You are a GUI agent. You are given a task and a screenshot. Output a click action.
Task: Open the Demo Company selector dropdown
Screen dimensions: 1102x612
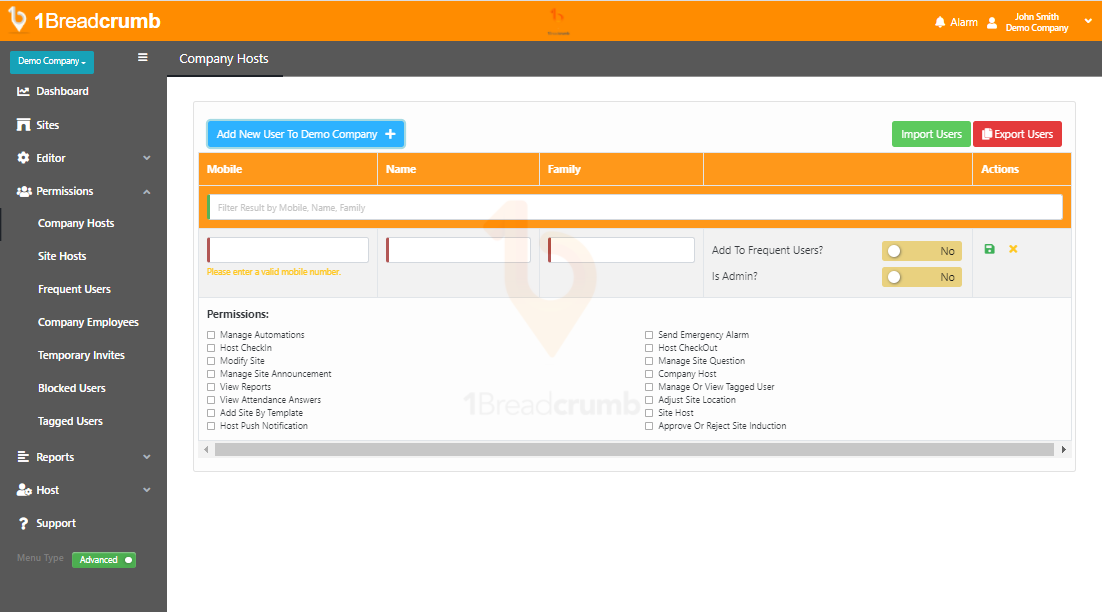(x=52, y=62)
